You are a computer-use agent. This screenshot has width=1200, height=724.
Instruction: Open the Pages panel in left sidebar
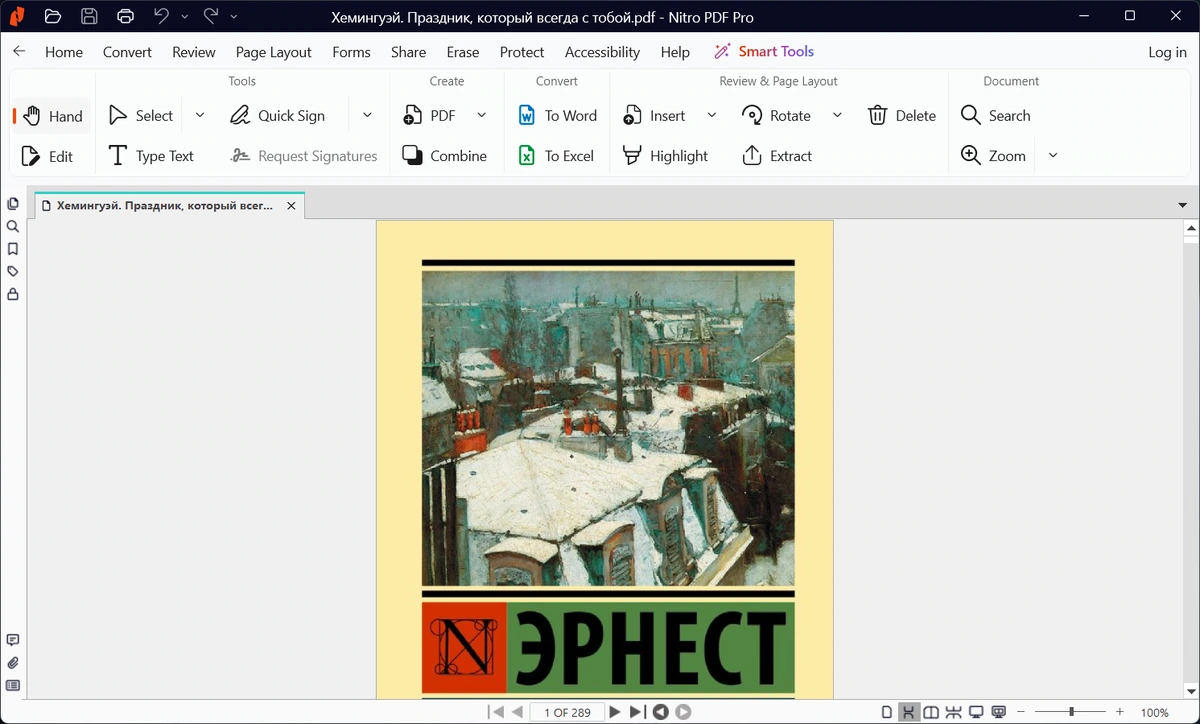pyautogui.click(x=13, y=204)
